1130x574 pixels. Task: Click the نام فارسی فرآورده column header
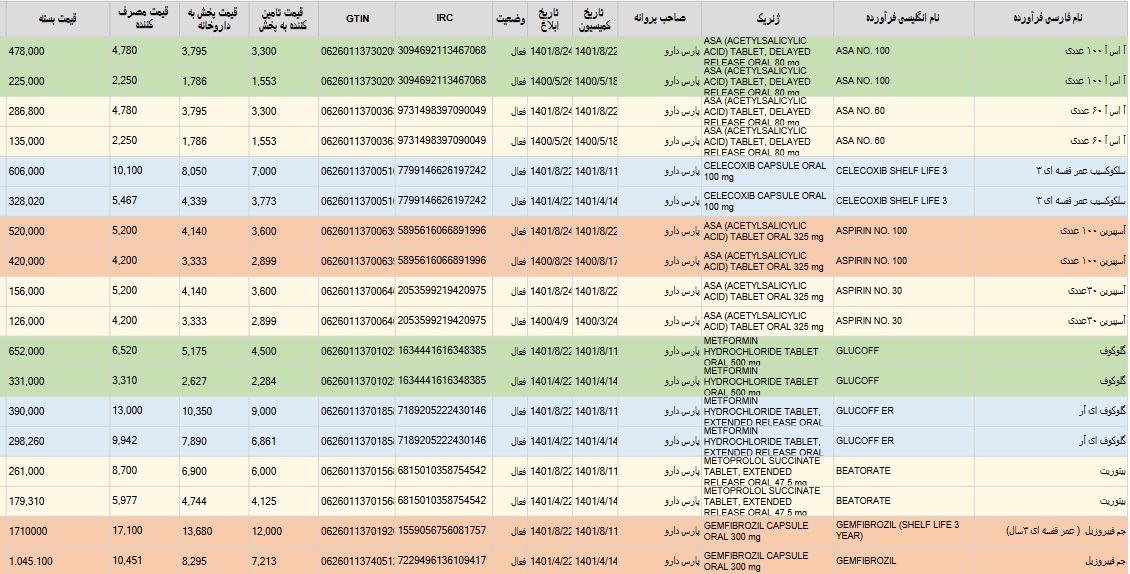click(x=1051, y=19)
